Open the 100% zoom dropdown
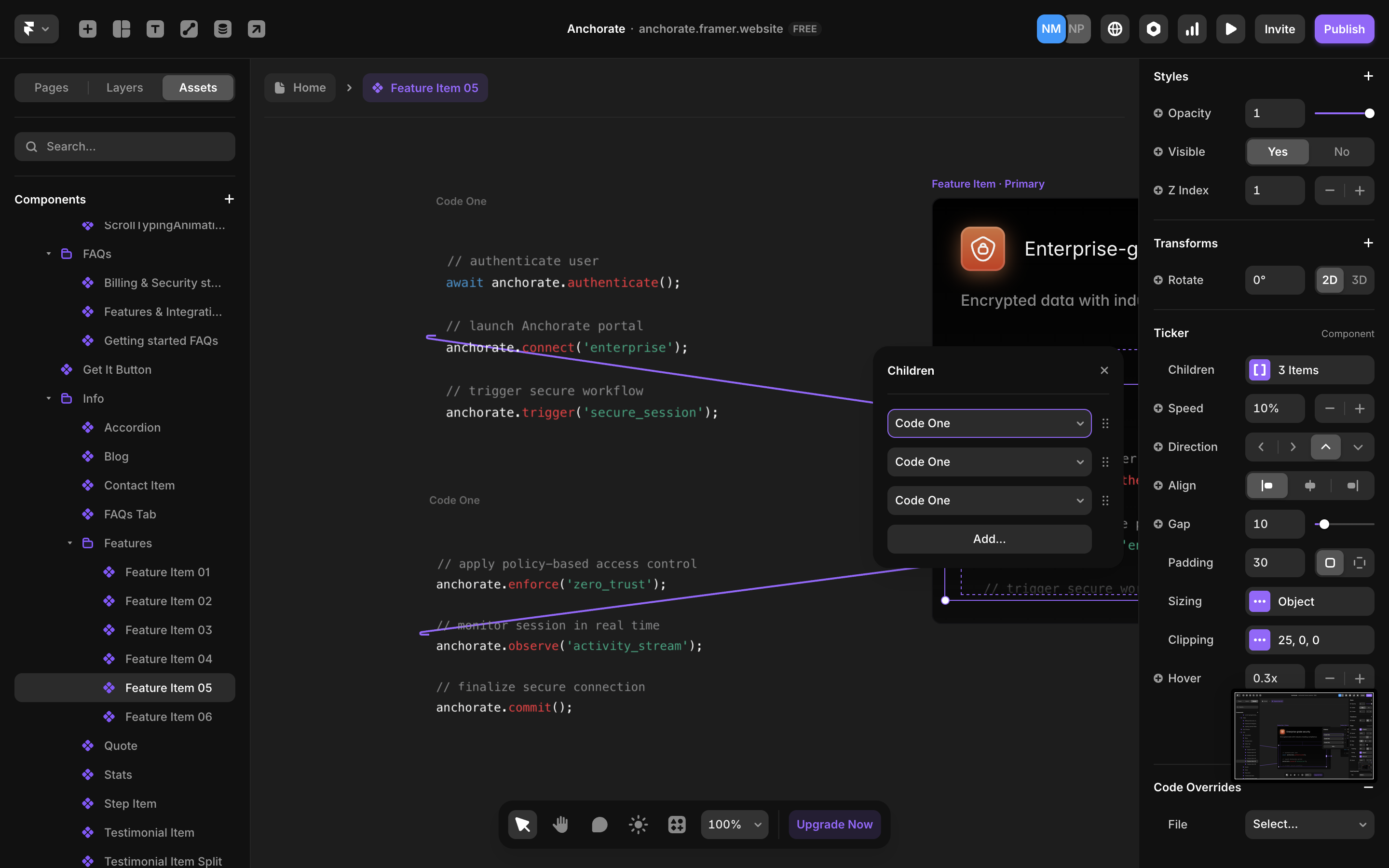The image size is (1389, 868). click(734, 825)
